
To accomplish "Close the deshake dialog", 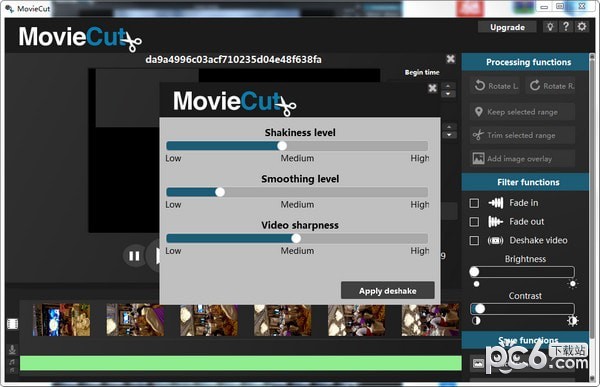I will 432,88.
